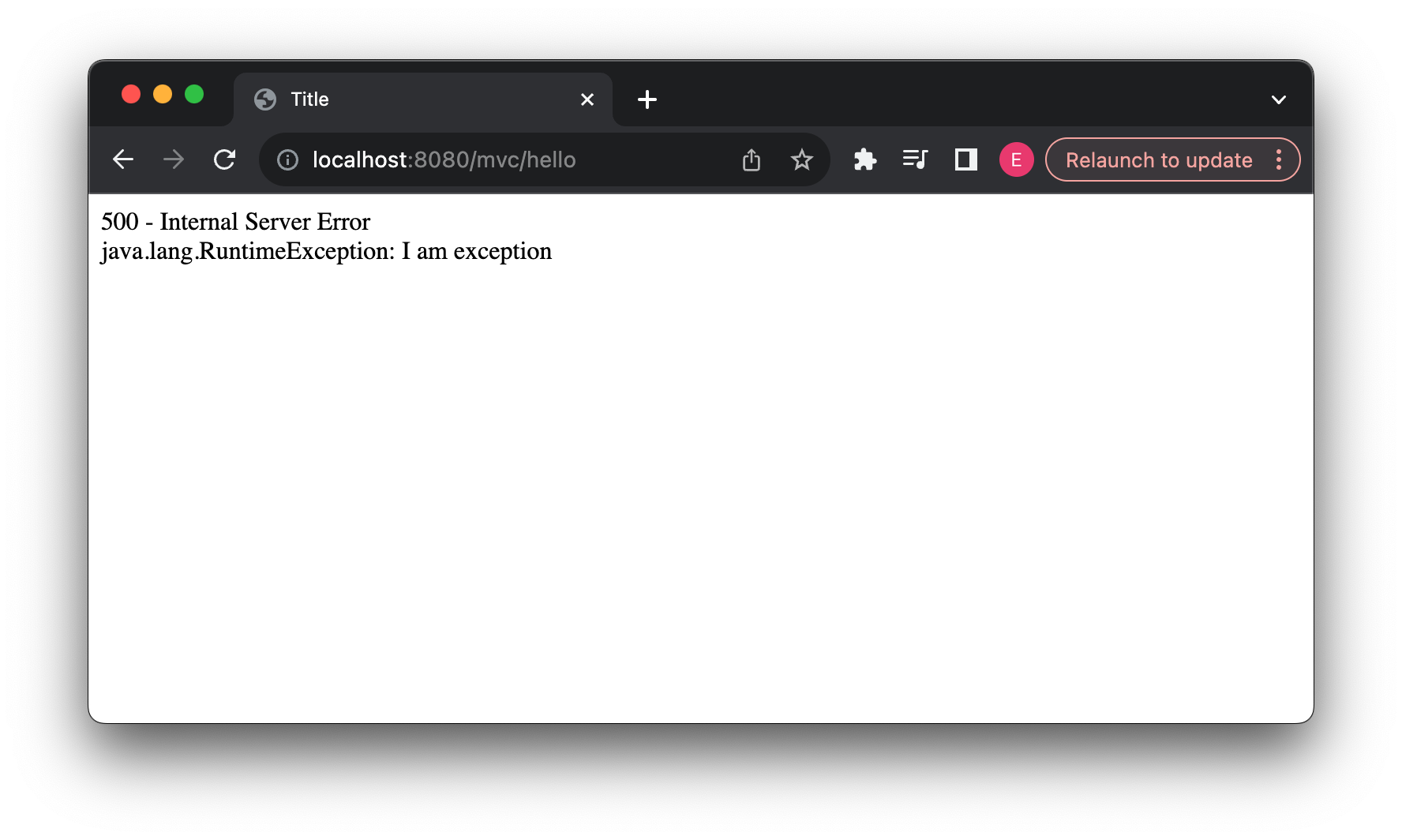Click the site information icon
Screen dimensions: 1402x840
tap(286, 159)
